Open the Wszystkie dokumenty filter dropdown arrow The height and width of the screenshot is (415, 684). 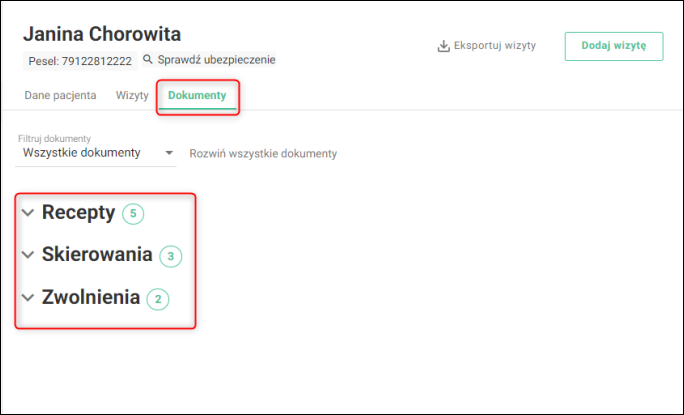(169, 153)
